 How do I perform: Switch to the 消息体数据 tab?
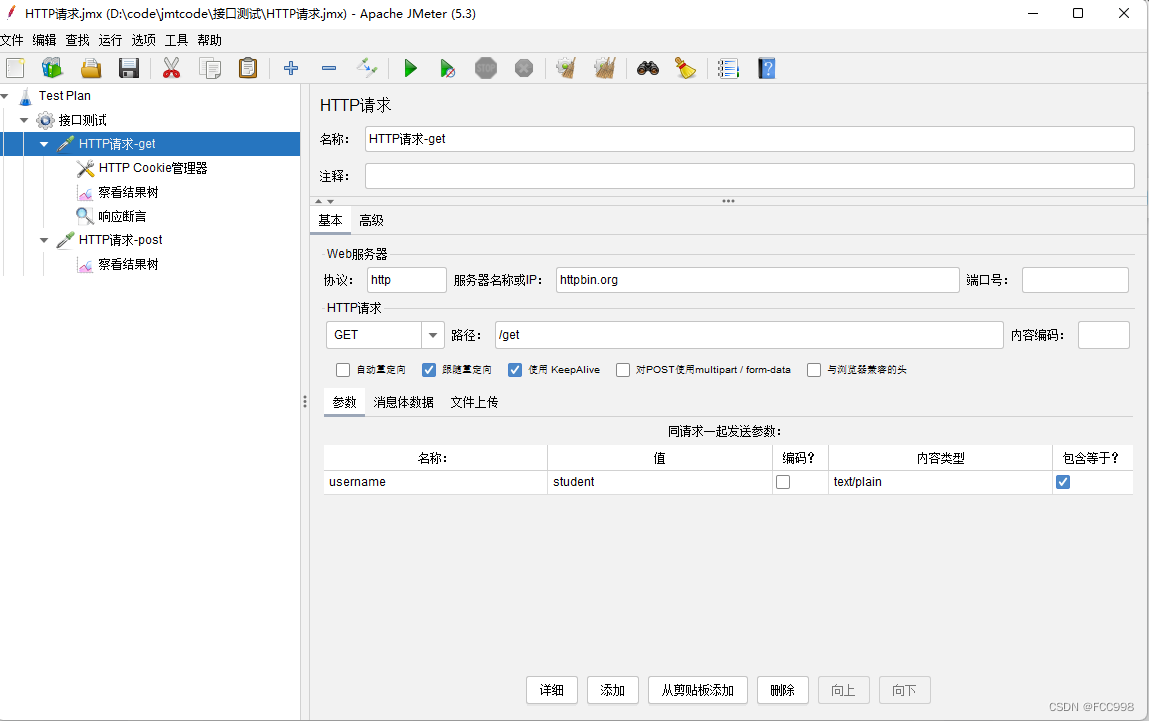(x=404, y=402)
